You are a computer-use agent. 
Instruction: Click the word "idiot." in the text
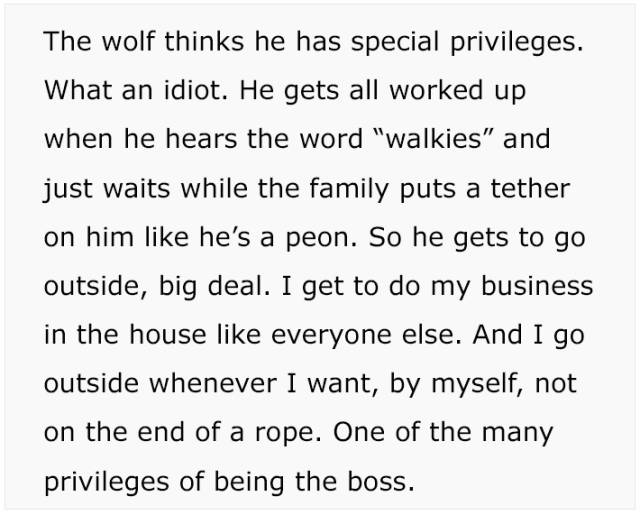coord(195,90)
